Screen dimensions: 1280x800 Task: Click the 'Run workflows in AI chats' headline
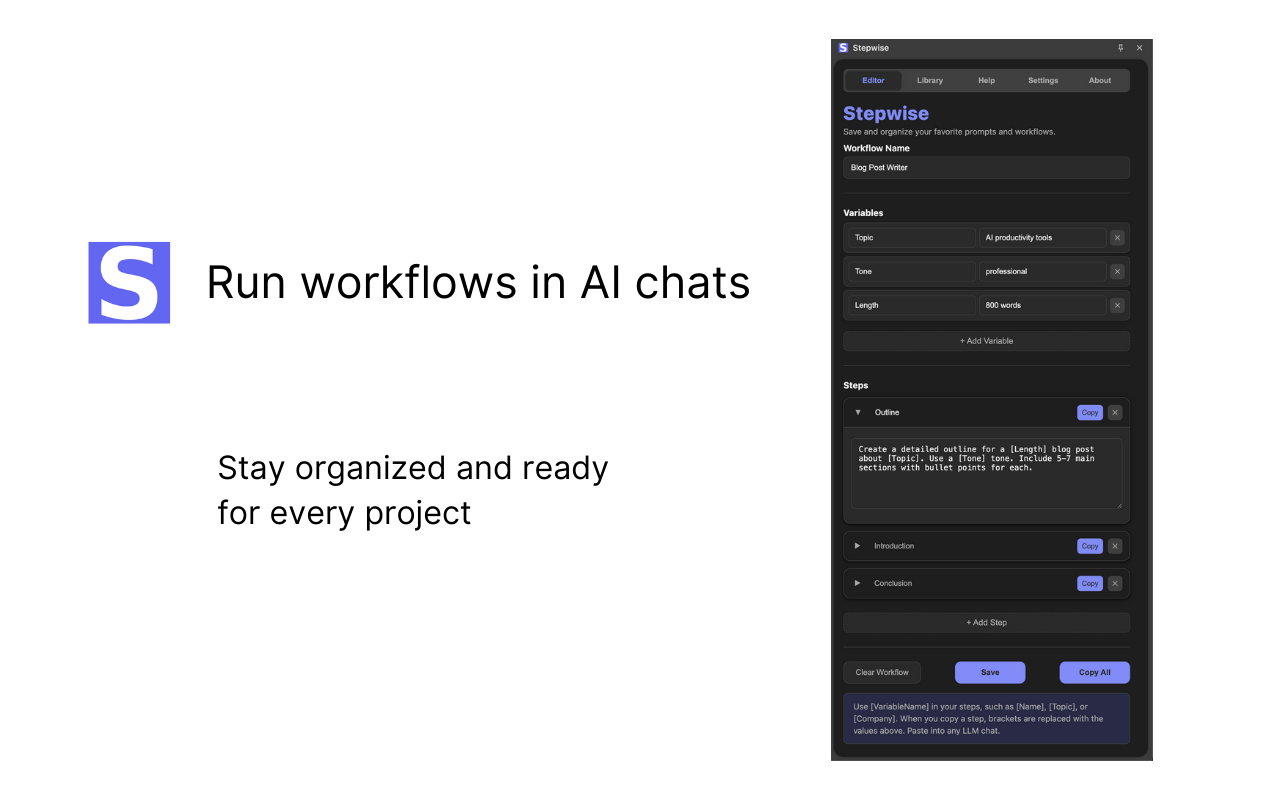pos(478,282)
